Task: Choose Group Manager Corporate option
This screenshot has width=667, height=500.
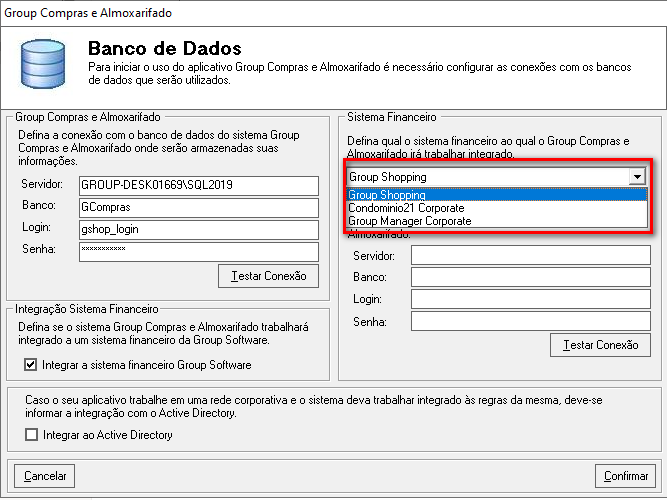Action: point(497,221)
